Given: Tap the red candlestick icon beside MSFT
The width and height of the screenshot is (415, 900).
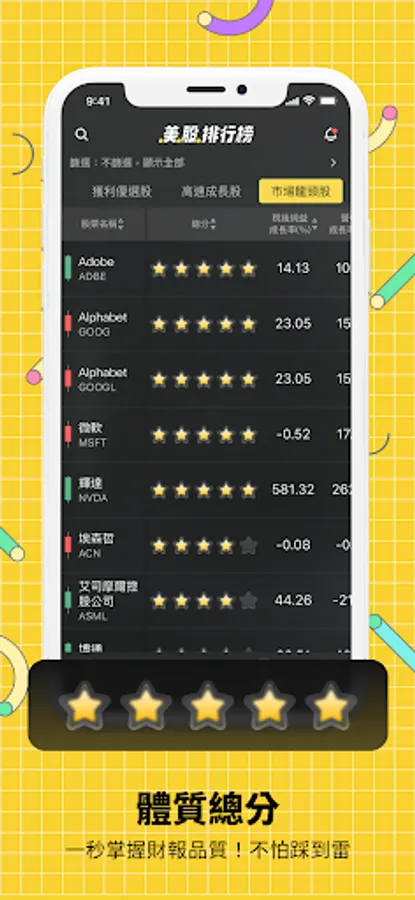Looking at the screenshot, I should (x=68, y=435).
